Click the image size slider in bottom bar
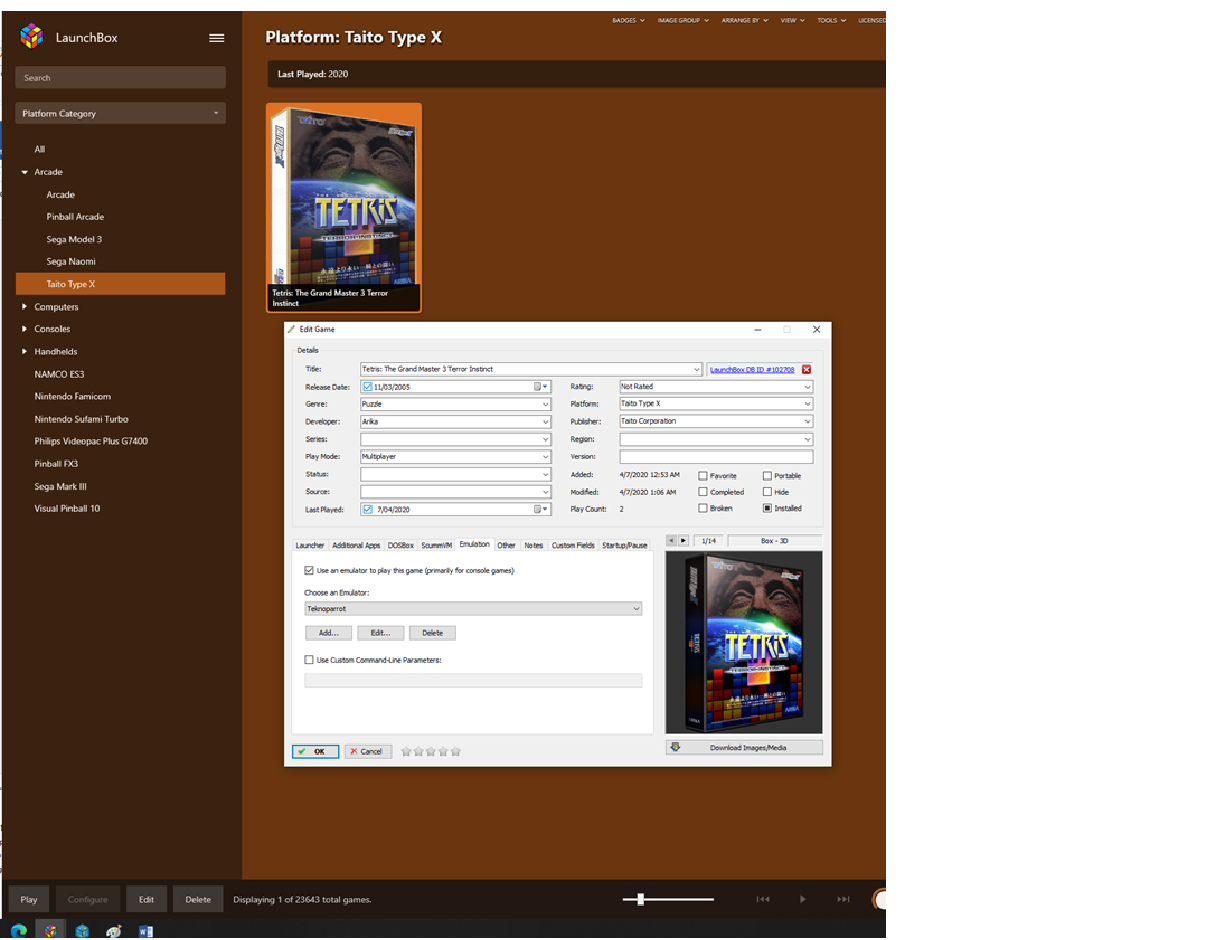Screen dimensions: 1227x940 pyautogui.click(x=668, y=899)
